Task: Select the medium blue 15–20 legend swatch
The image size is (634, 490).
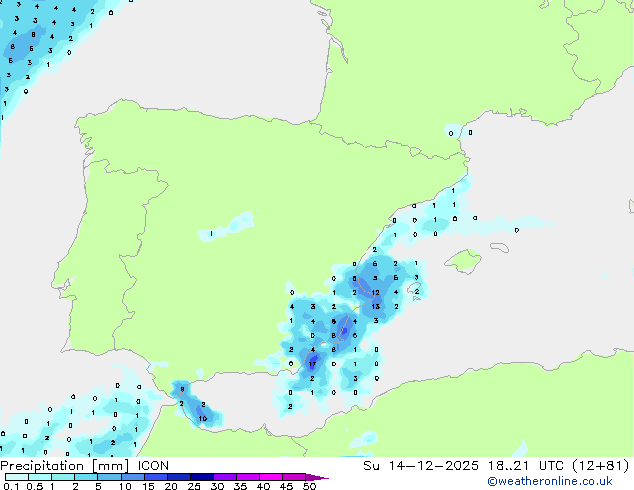Action: point(156,477)
